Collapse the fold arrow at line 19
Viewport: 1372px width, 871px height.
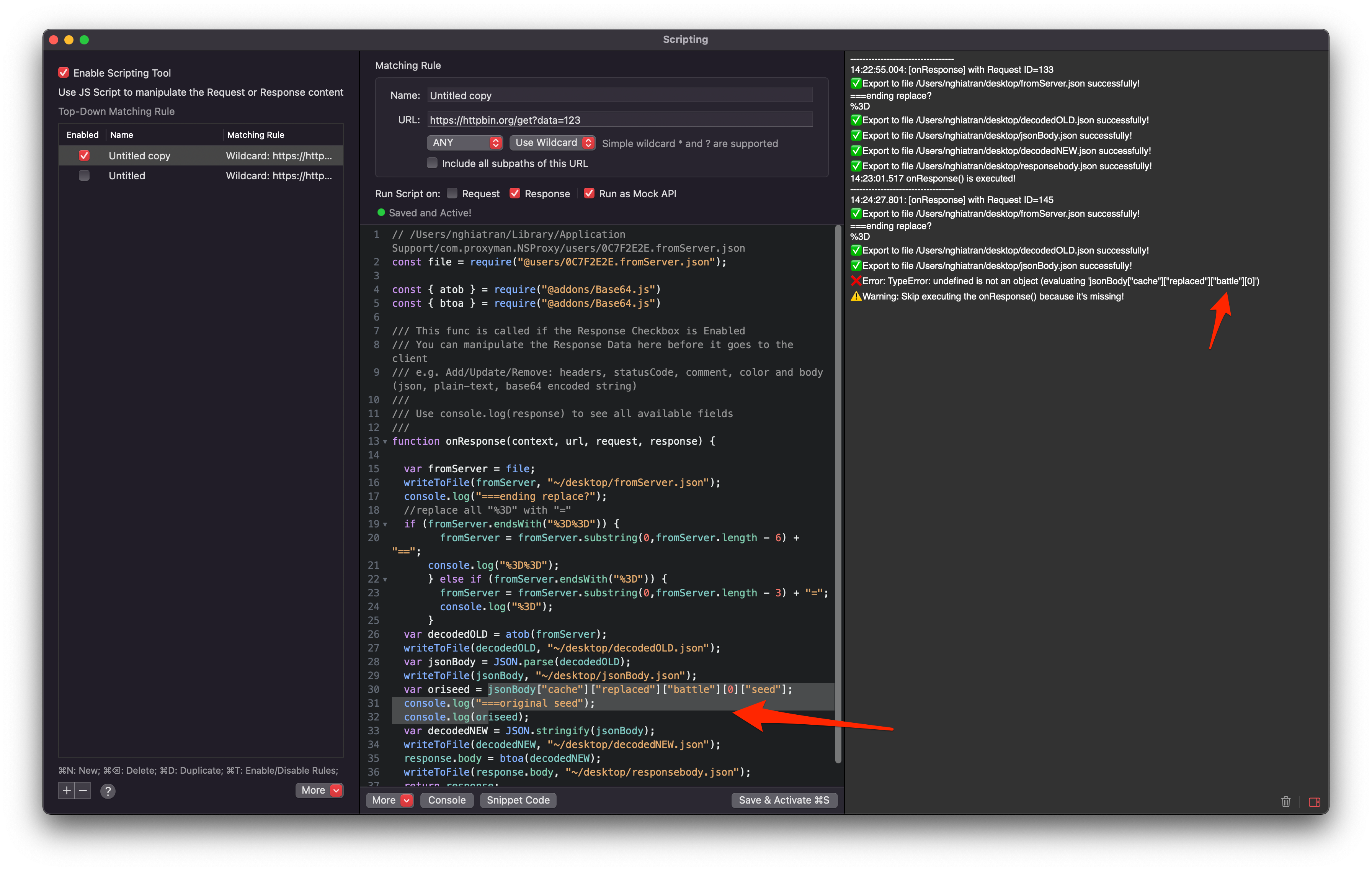click(385, 524)
